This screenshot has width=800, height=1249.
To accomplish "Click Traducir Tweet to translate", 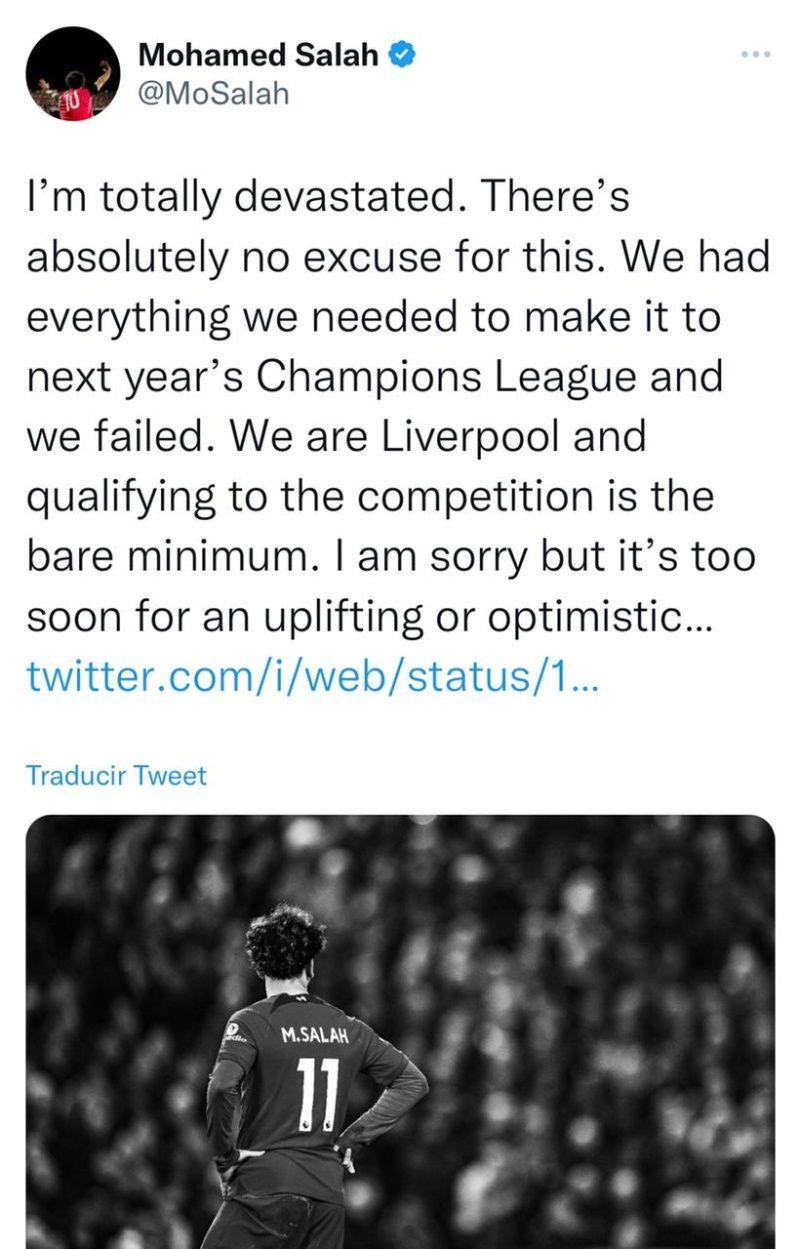I will [x=116, y=775].
